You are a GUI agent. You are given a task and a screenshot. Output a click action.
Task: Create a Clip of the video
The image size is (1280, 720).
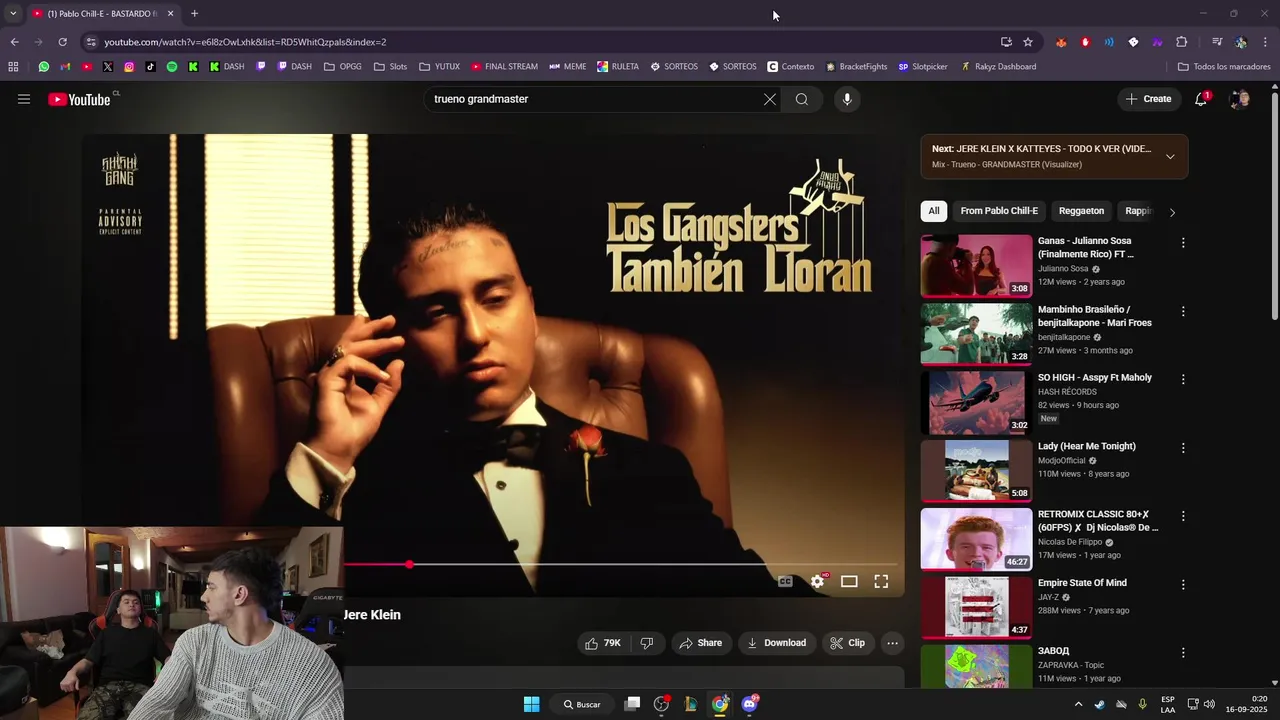(847, 643)
